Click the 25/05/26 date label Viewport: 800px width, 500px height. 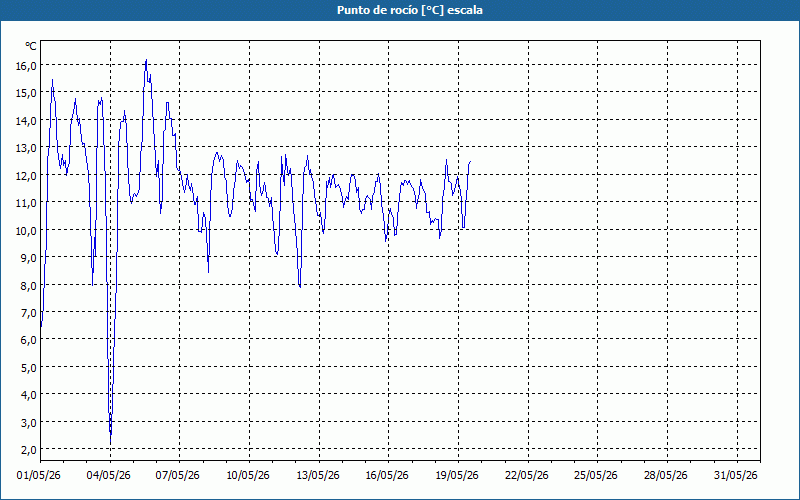(596, 476)
